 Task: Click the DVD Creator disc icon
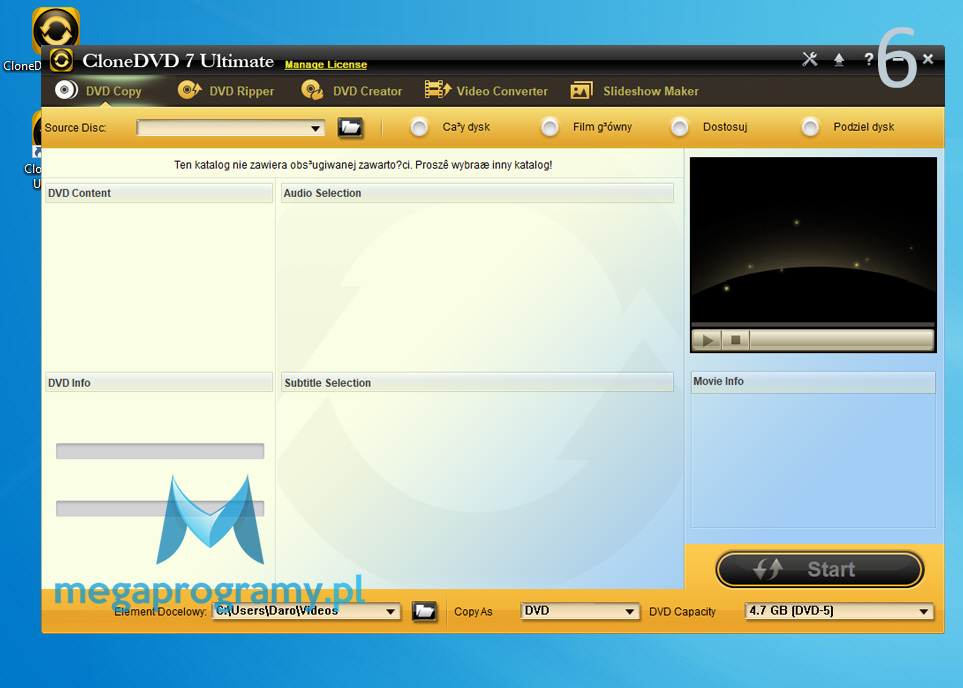point(313,90)
